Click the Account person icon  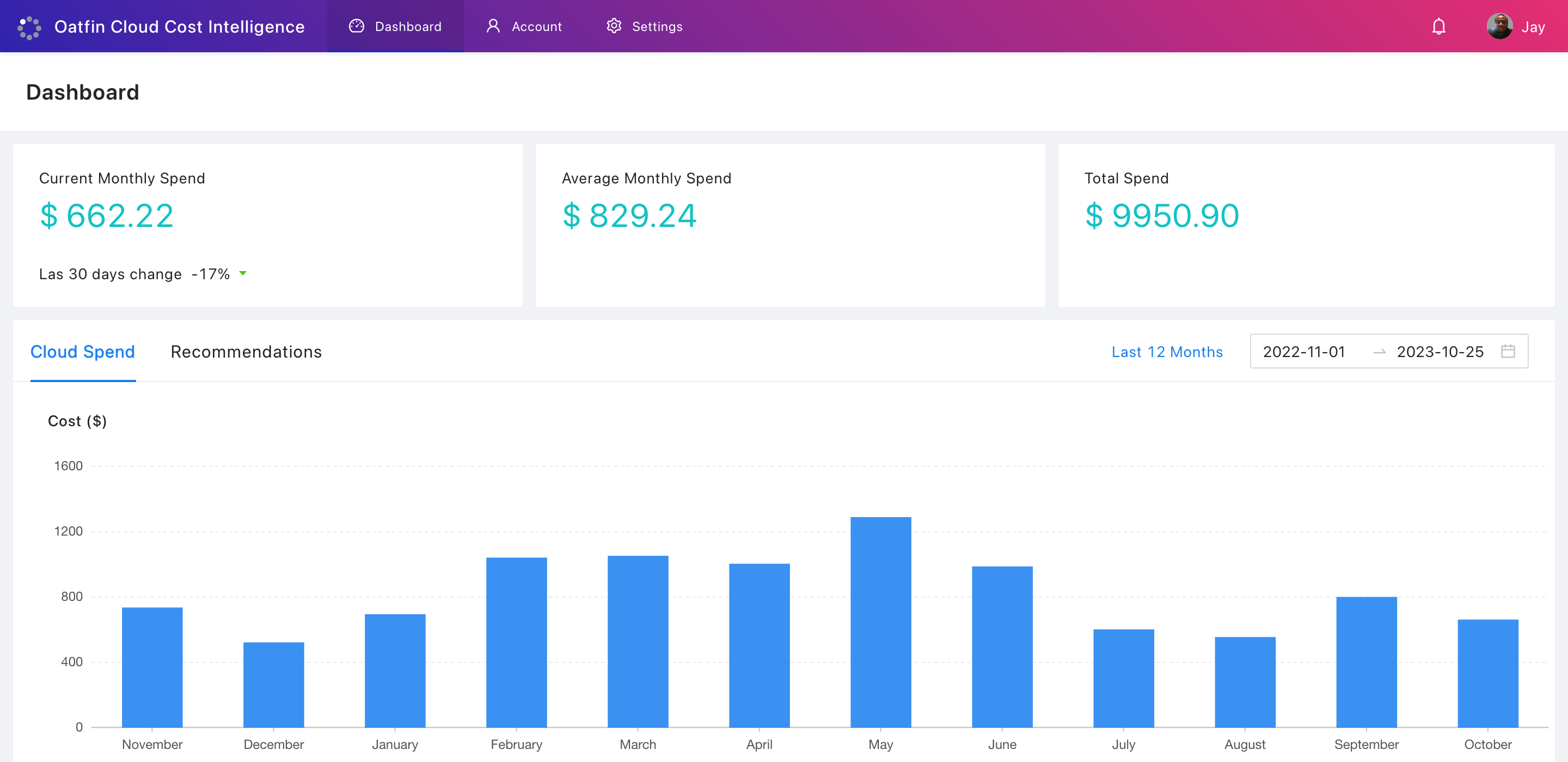coord(493,26)
